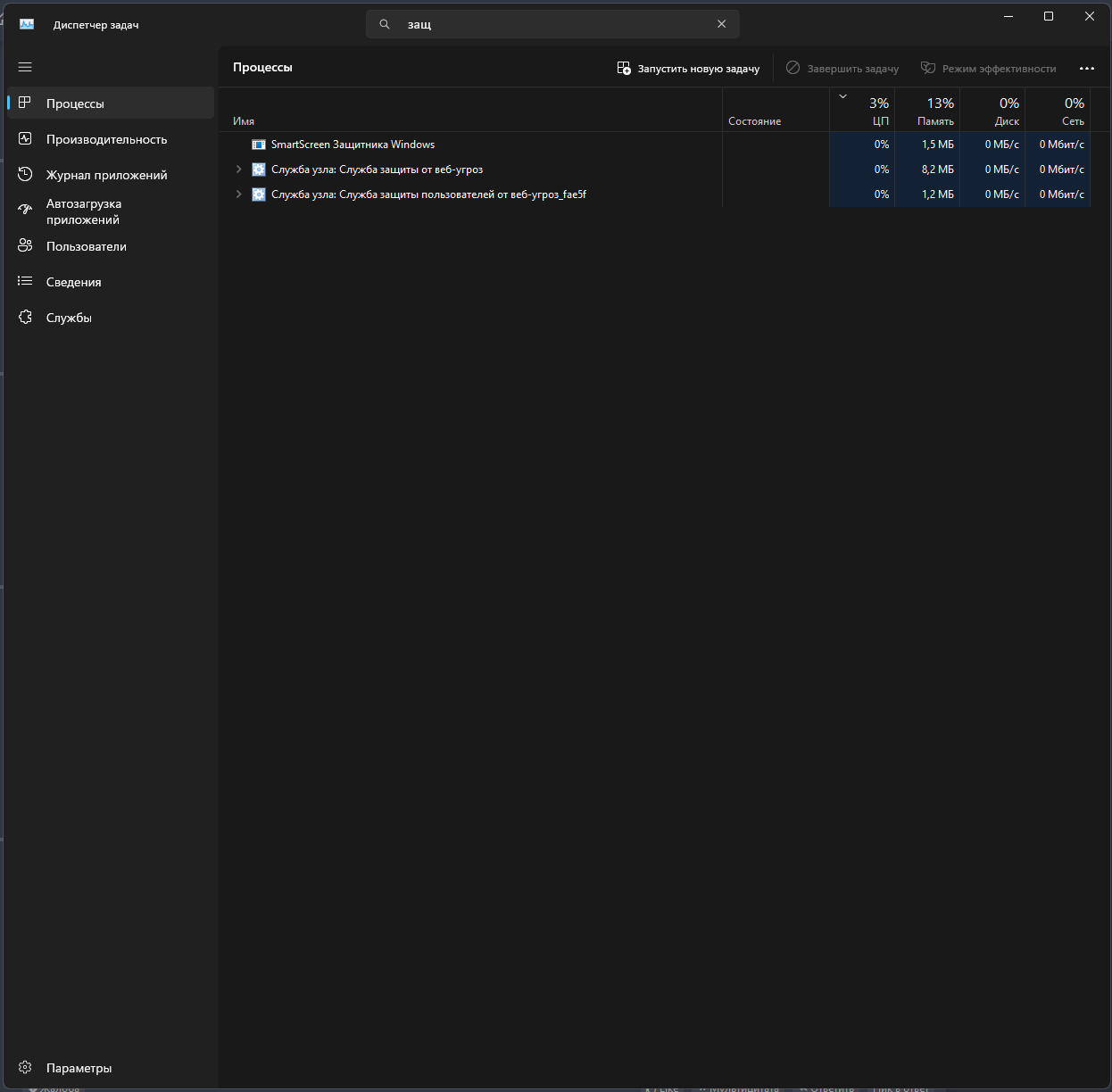Click Task Manager app icon in title bar
1112x1092 pixels.
27,24
